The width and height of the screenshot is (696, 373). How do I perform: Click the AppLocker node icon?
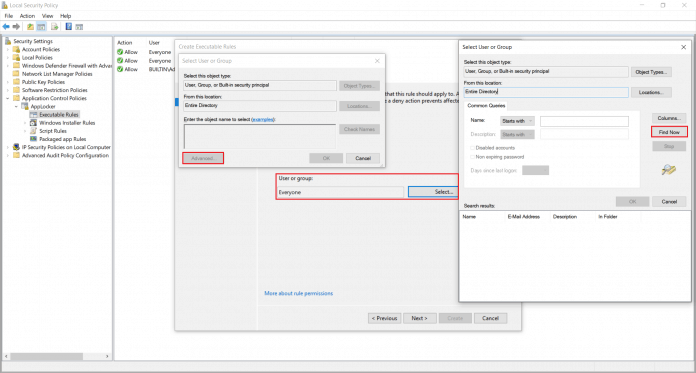[25, 107]
